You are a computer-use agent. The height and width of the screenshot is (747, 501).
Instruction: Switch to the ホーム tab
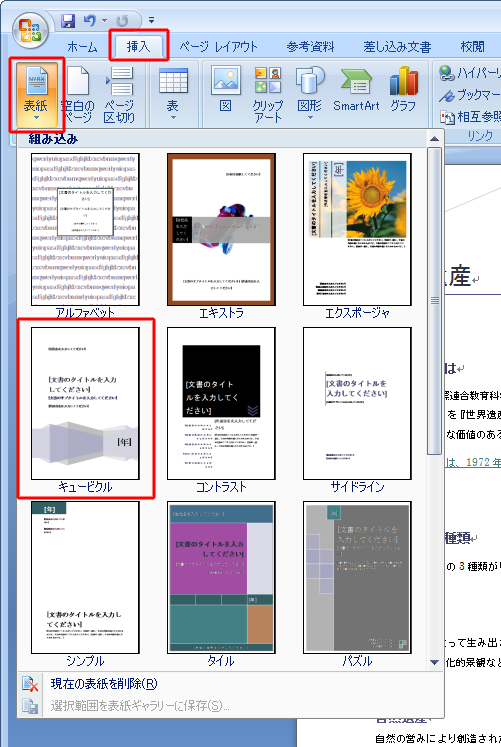pos(82,47)
